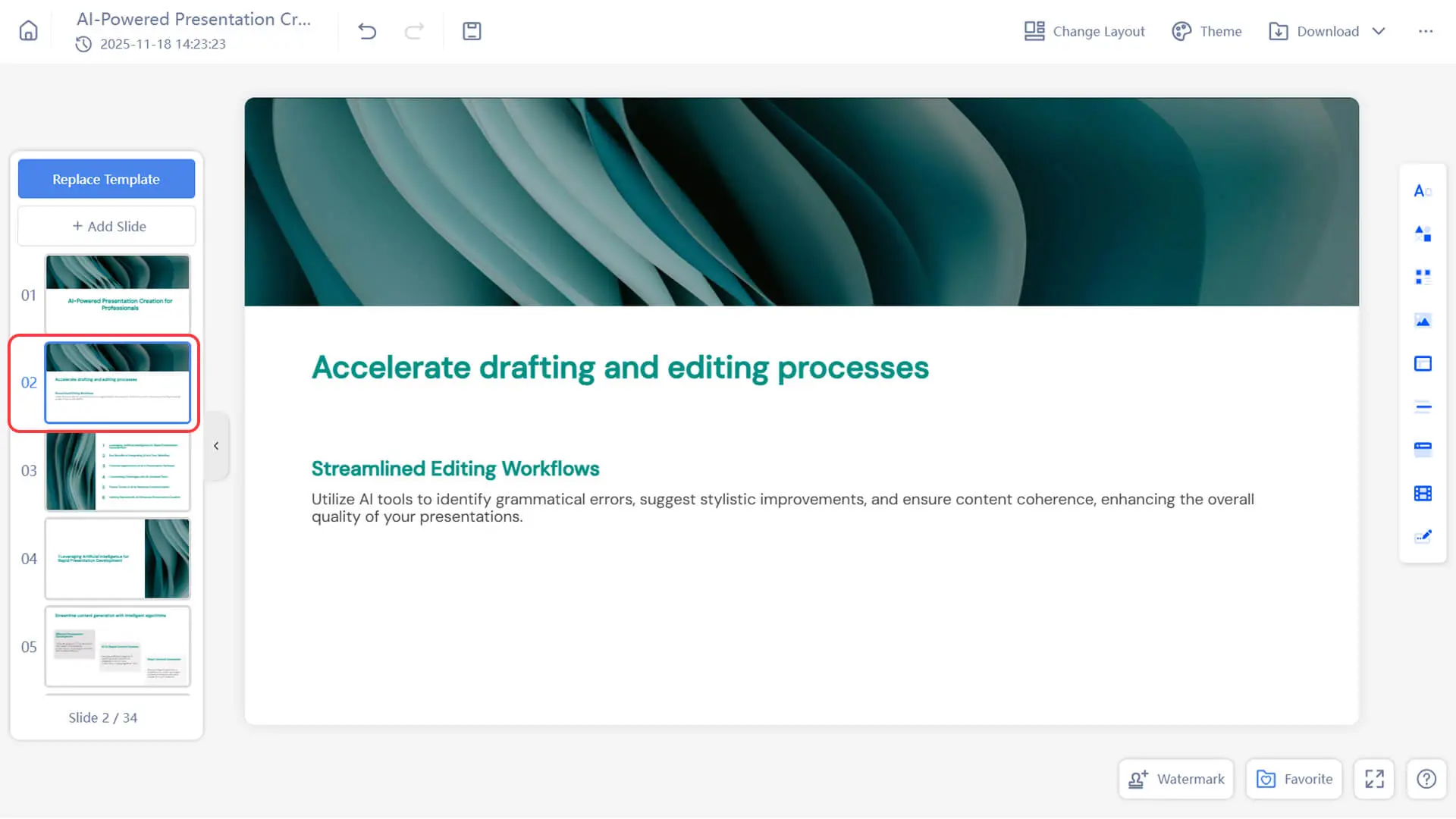Select slide 03 thumbnail
The width and height of the screenshot is (1456, 819).
pyautogui.click(x=118, y=471)
